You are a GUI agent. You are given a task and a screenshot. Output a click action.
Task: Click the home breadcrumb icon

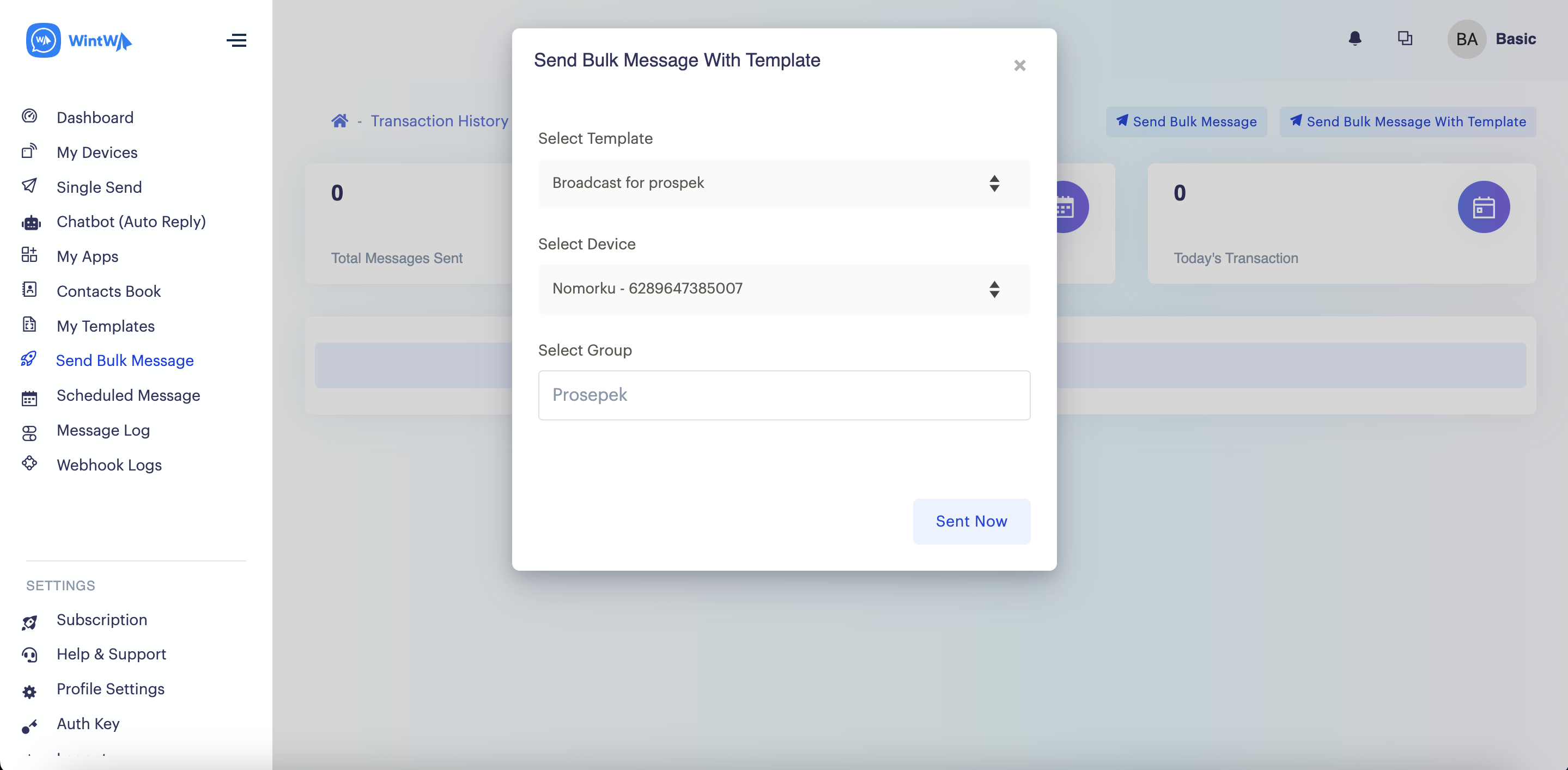[339, 121]
